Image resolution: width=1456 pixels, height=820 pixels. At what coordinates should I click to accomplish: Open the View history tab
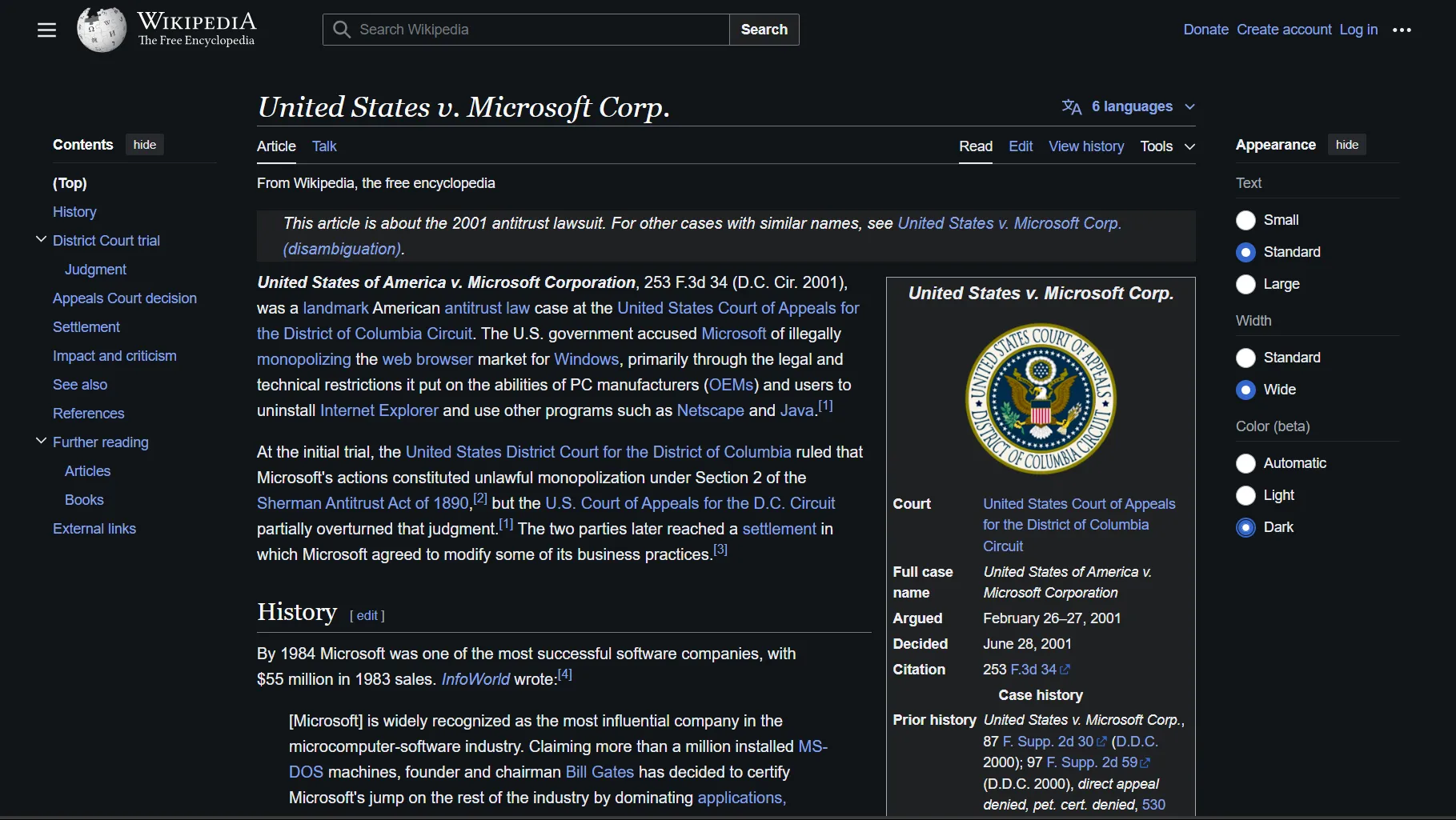pos(1085,146)
